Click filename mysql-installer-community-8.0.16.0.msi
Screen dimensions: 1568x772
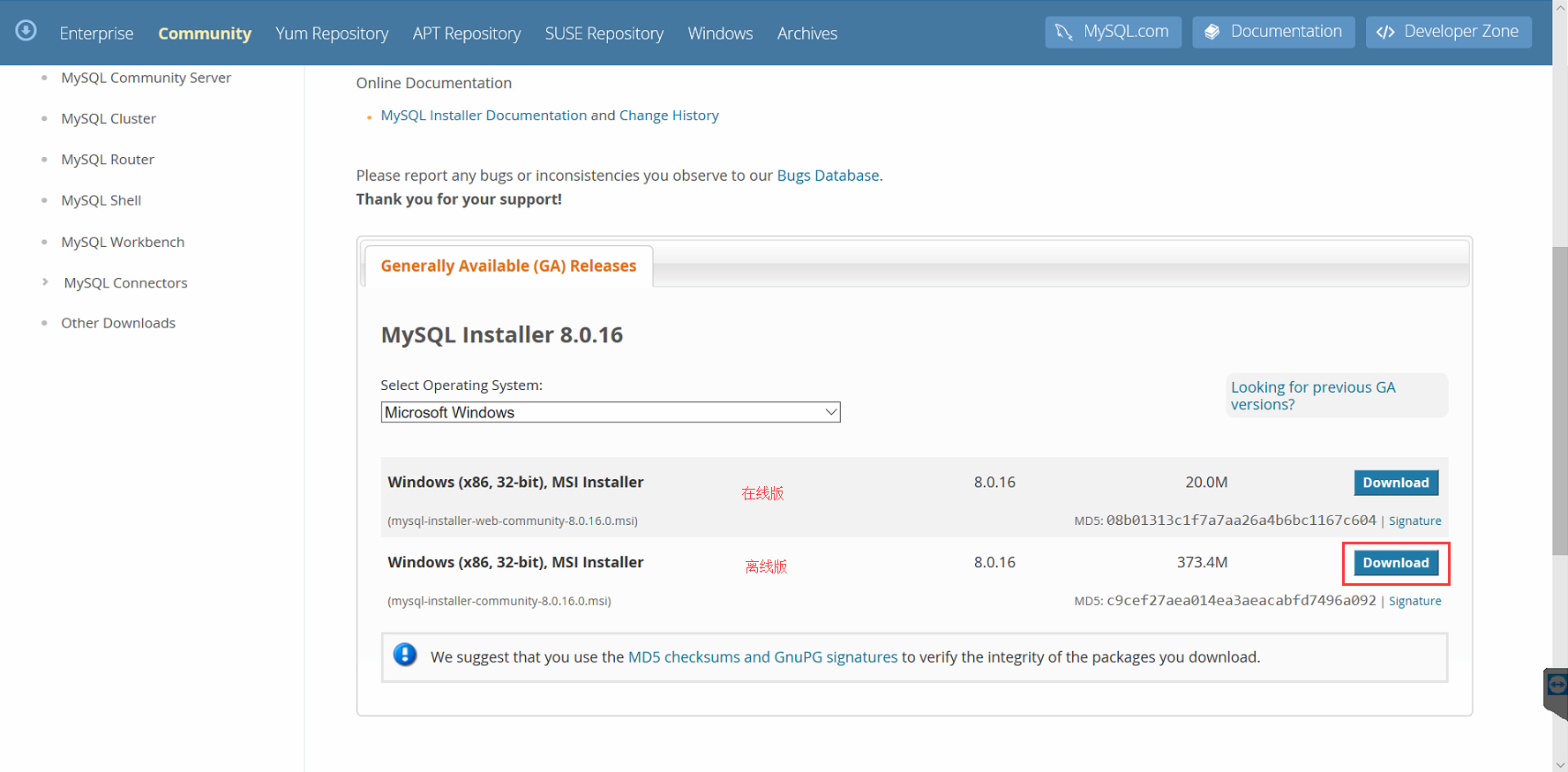(499, 601)
